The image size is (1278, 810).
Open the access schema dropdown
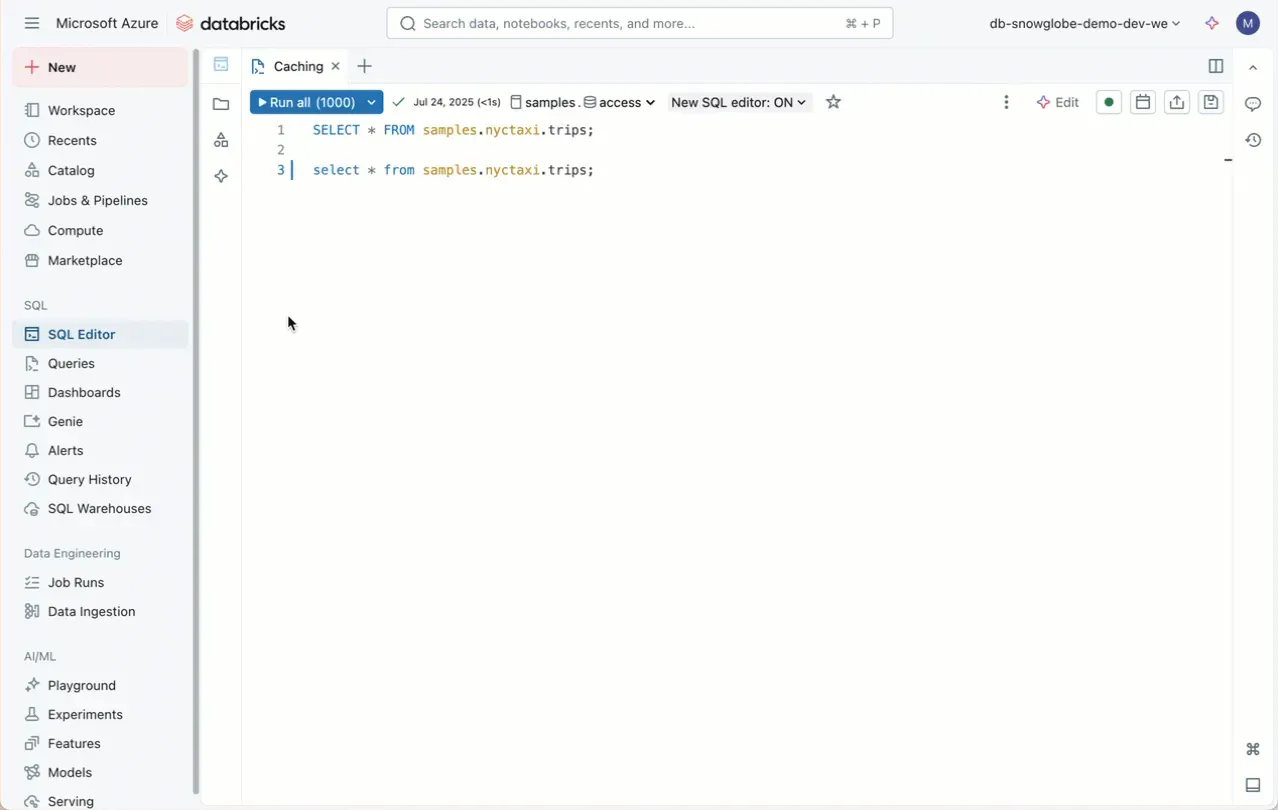pos(619,102)
